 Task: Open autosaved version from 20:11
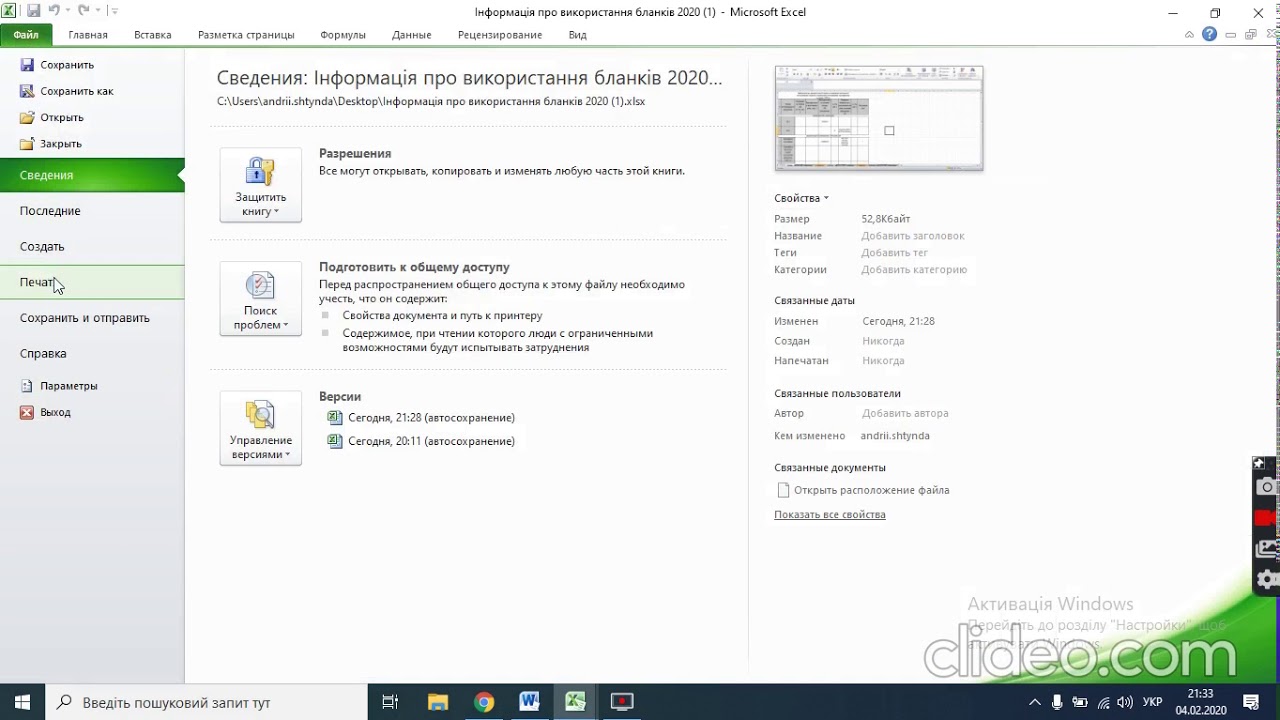[421, 441]
